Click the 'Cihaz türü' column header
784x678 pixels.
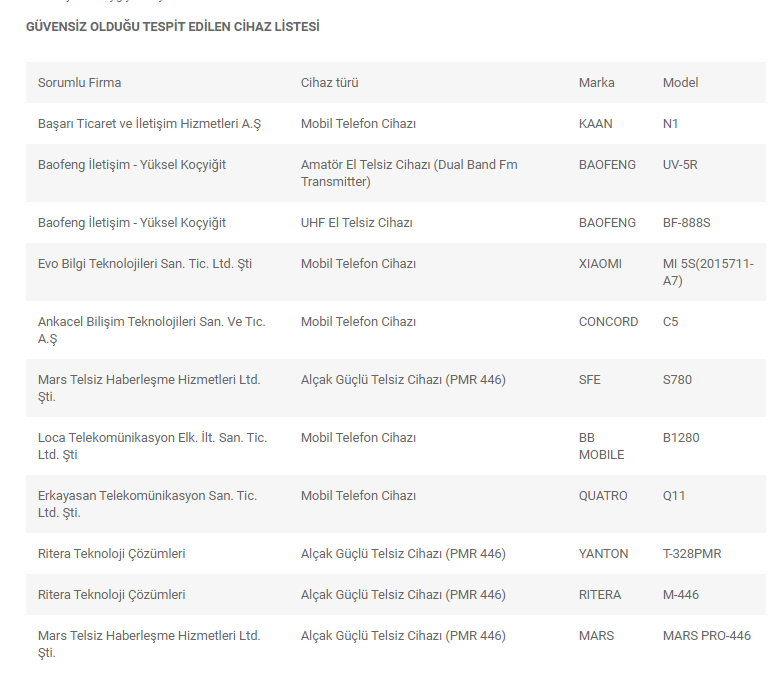click(x=329, y=82)
